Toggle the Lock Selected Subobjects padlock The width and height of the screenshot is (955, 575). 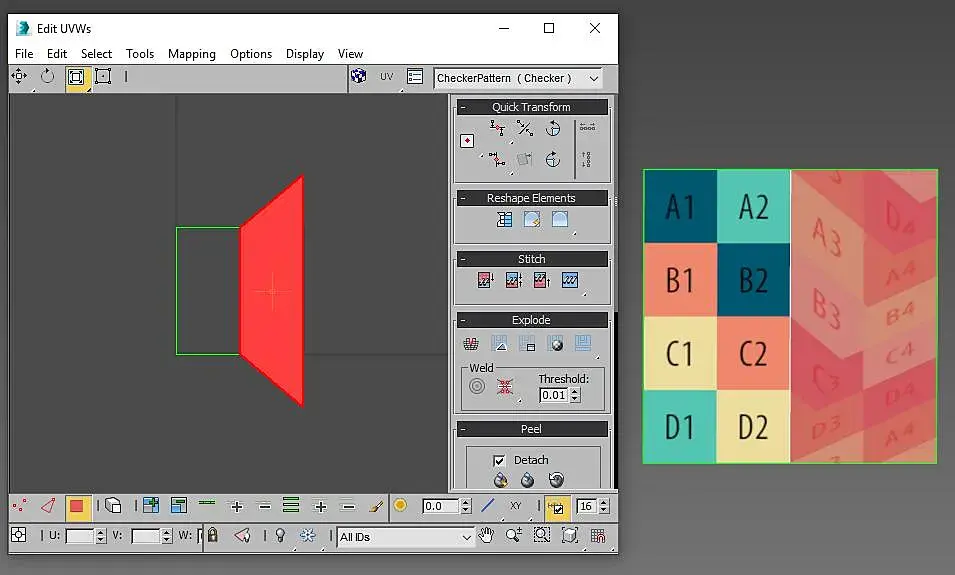[x=213, y=535]
